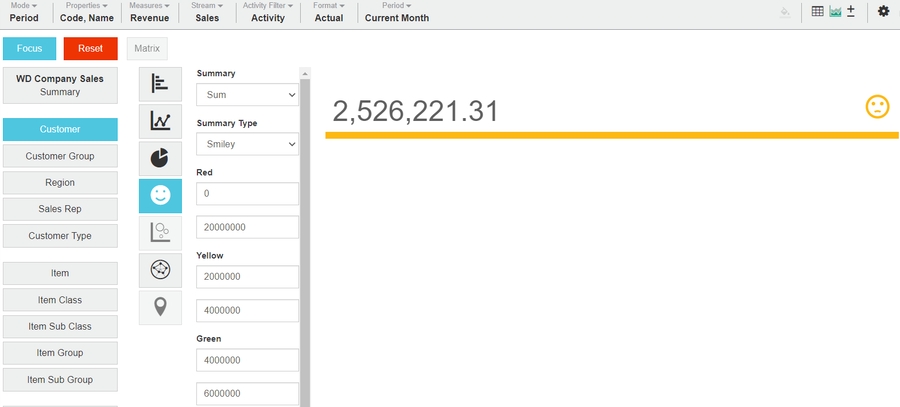
Task: Open the bubble scatter chart icon
Action: tap(160, 232)
